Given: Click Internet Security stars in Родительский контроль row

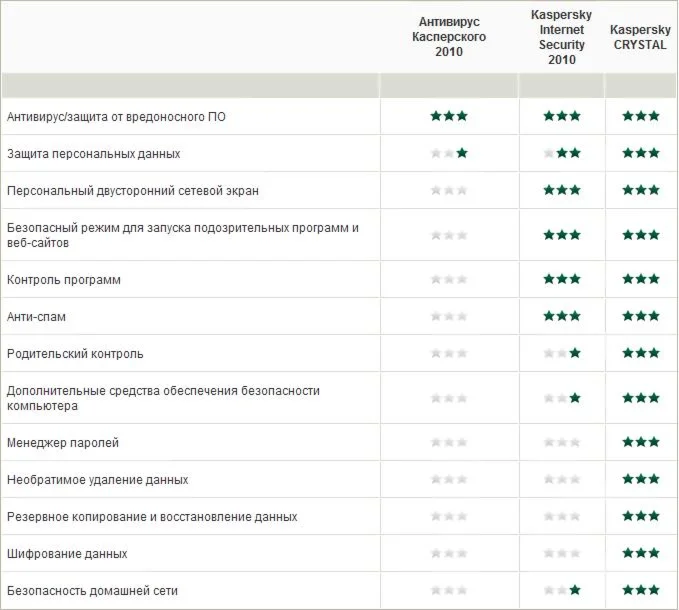Looking at the screenshot, I should click(562, 353).
